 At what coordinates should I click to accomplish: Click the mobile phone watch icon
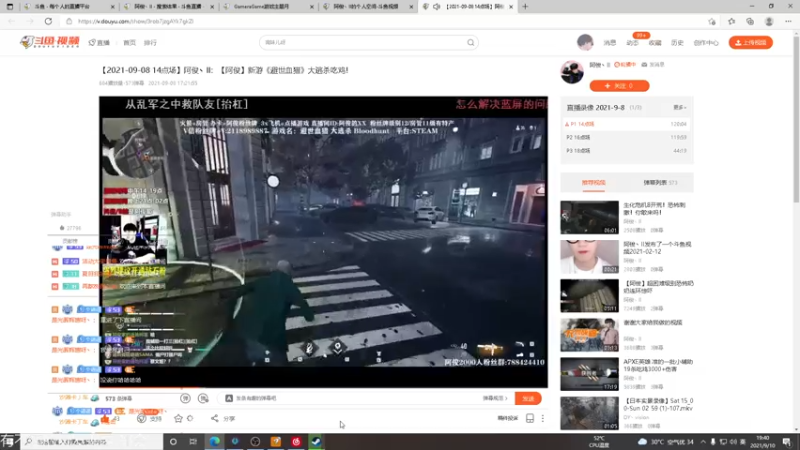[x=530, y=418]
